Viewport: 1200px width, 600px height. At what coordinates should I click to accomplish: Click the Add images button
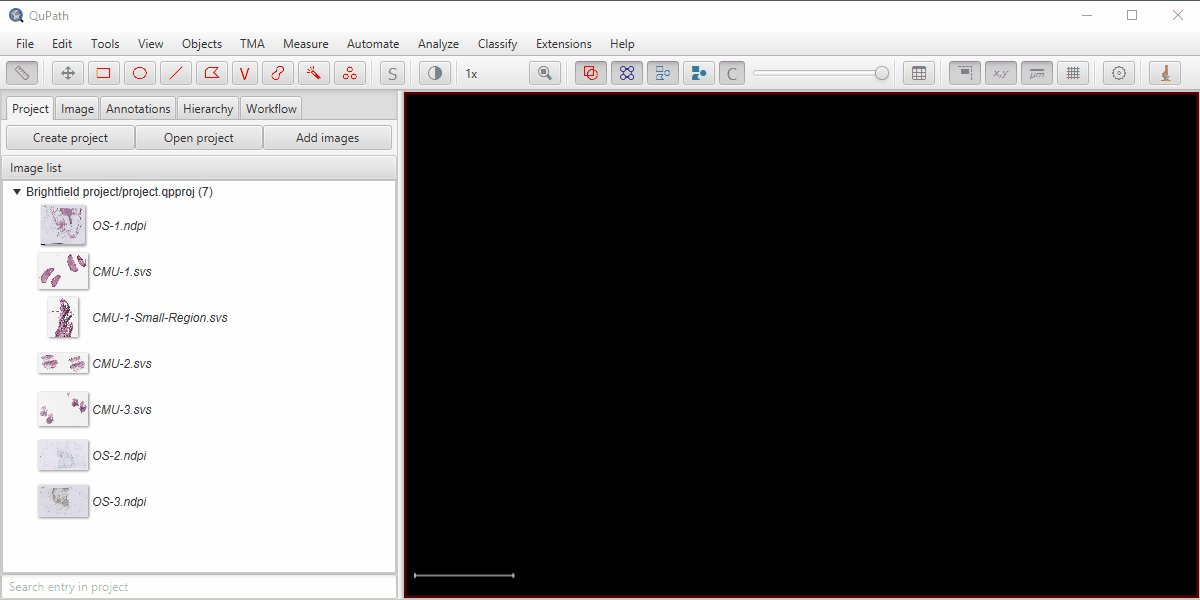click(328, 138)
